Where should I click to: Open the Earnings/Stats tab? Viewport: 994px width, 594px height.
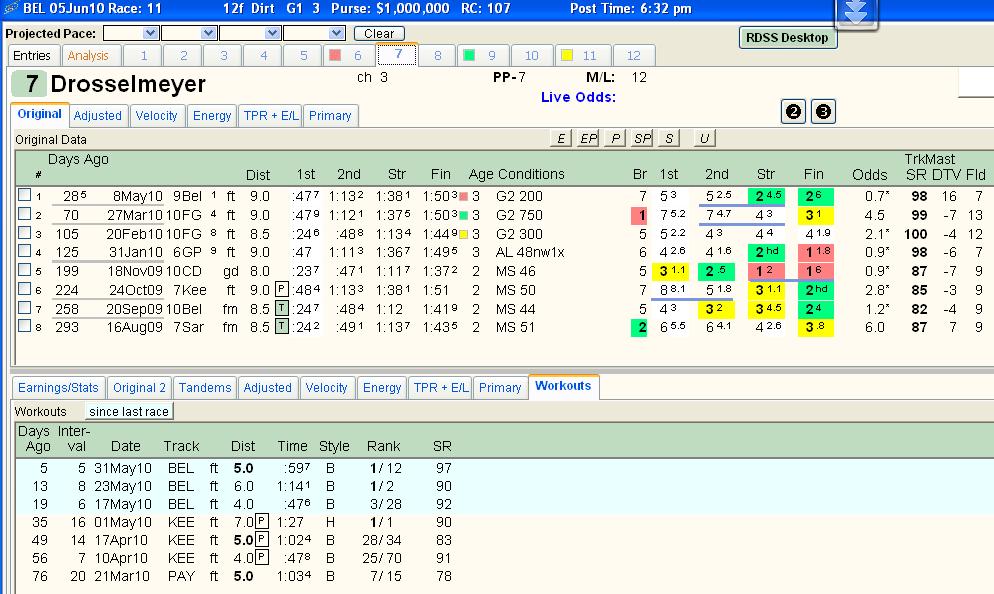(x=58, y=388)
